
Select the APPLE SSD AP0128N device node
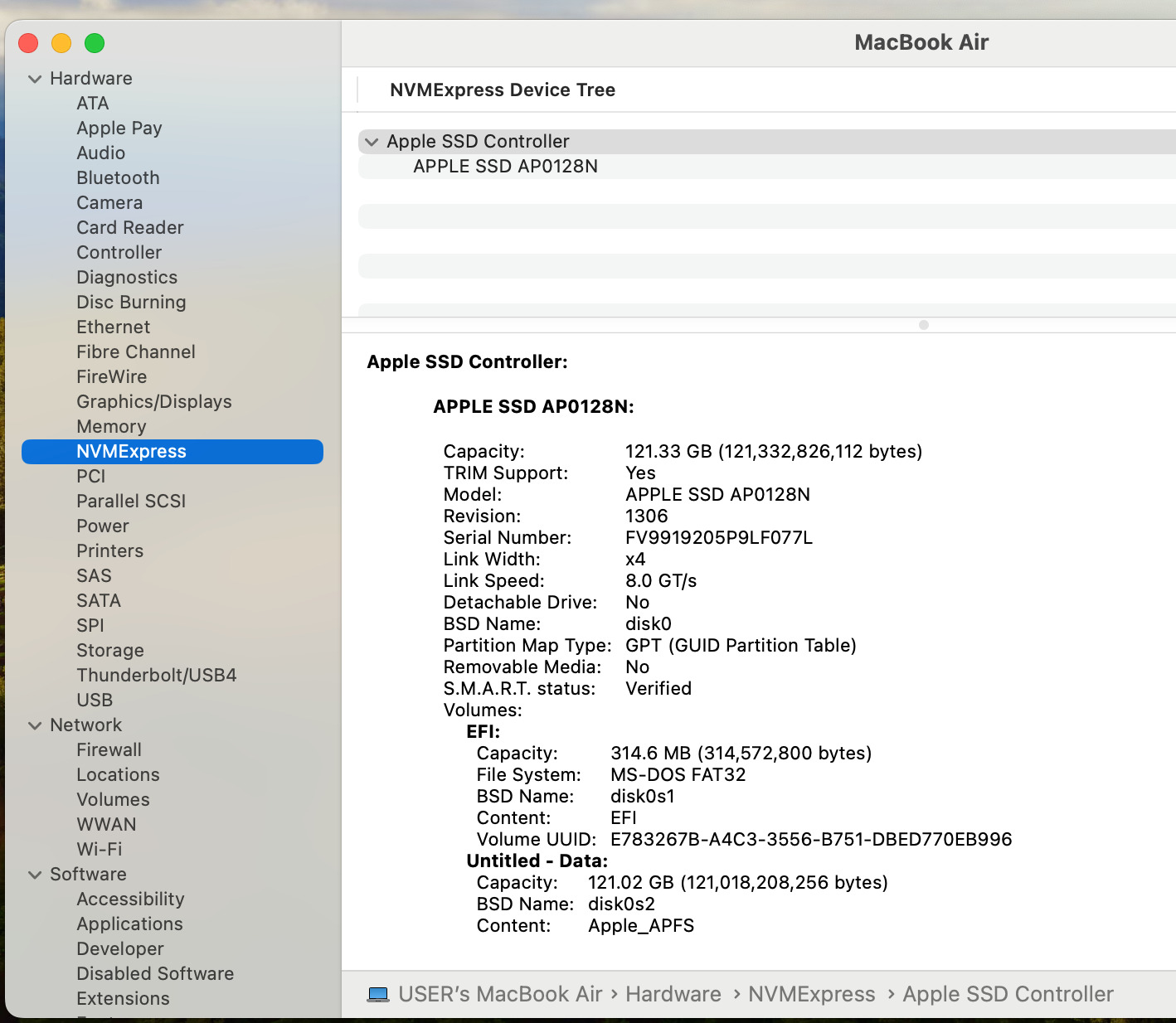[x=505, y=166]
